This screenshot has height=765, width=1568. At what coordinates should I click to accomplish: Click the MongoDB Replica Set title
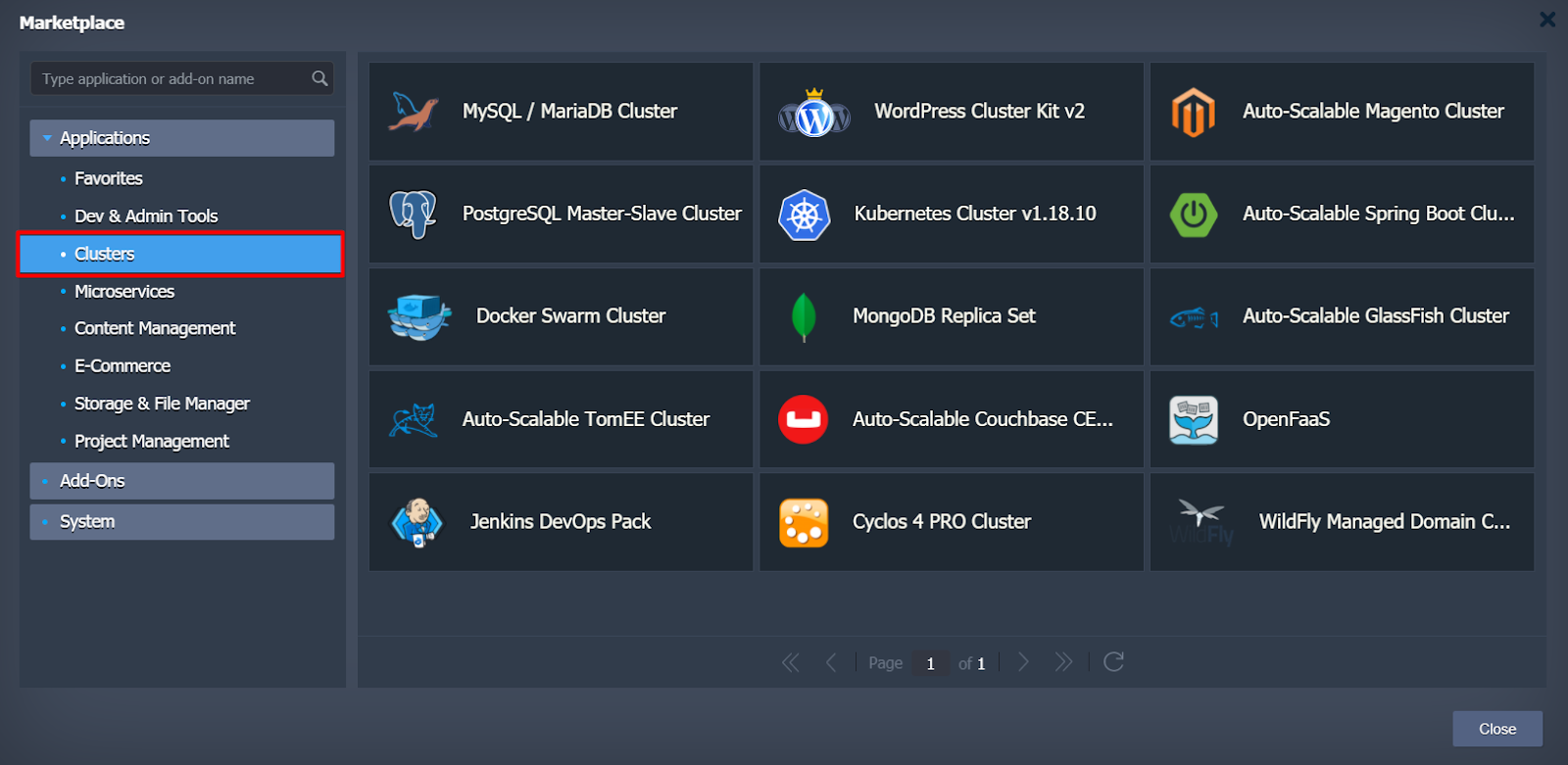pos(944,316)
